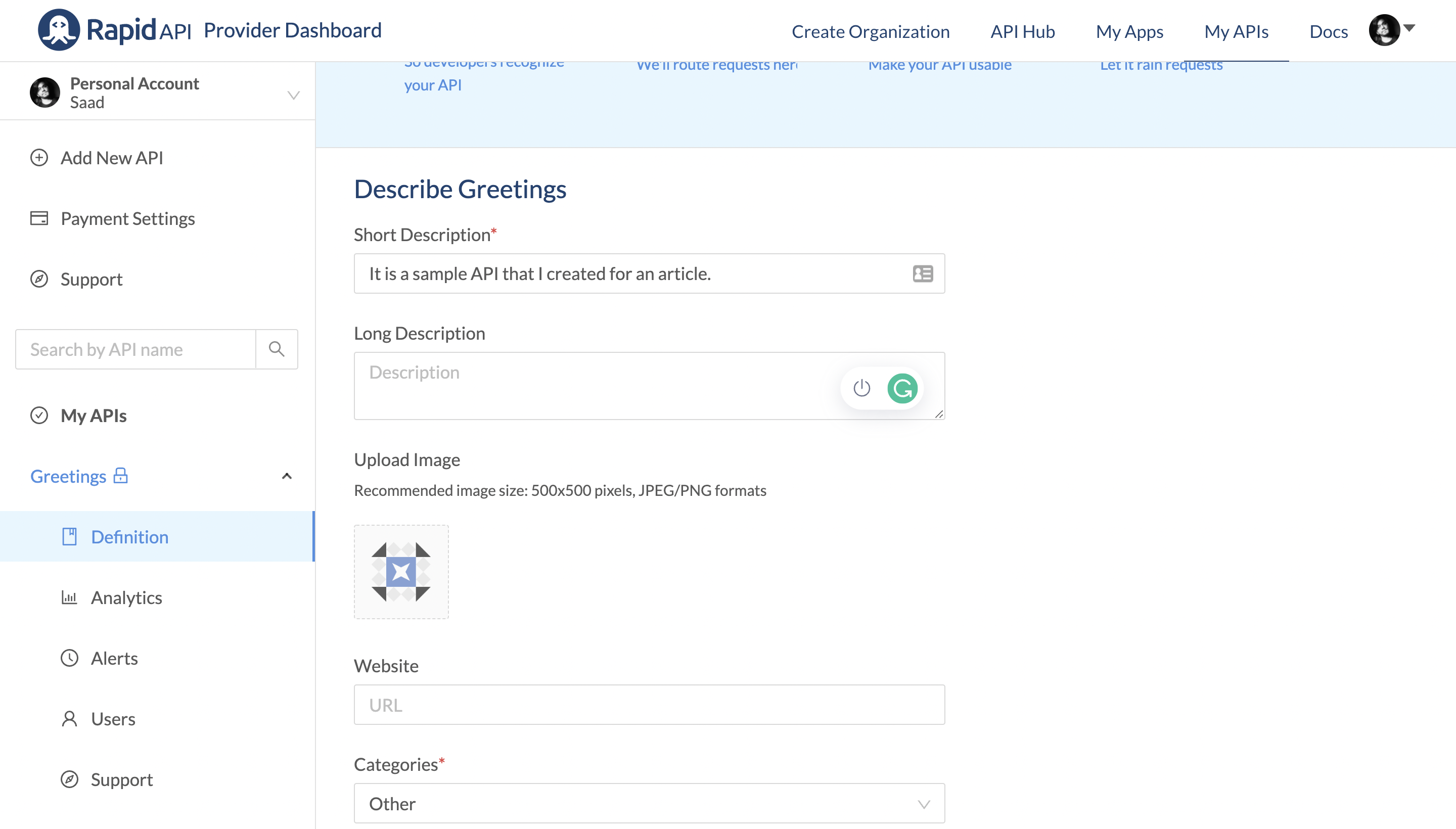Viewport: 1456px width, 829px height.
Task: Focus the Website URL input field
Action: (x=649, y=705)
